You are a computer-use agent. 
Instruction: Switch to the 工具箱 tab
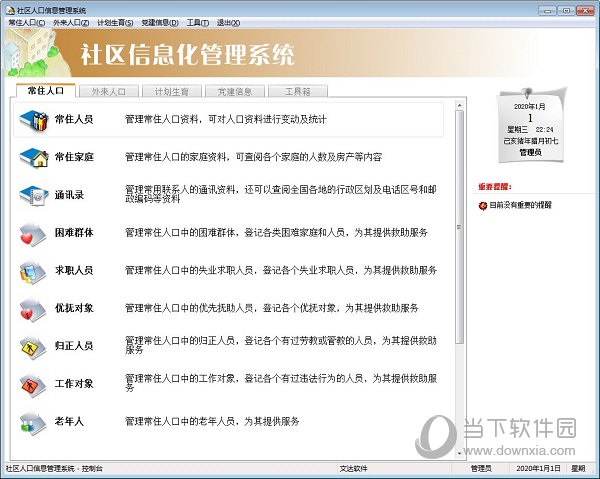click(x=298, y=91)
